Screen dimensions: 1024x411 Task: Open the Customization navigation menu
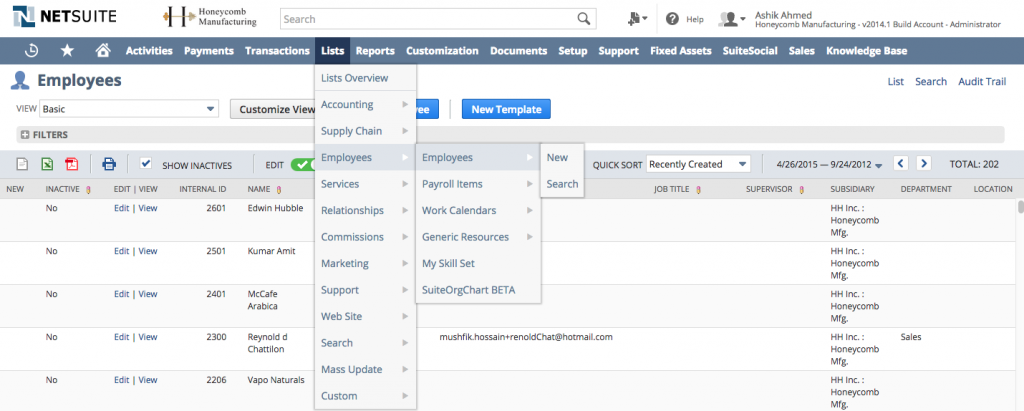point(442,50)
